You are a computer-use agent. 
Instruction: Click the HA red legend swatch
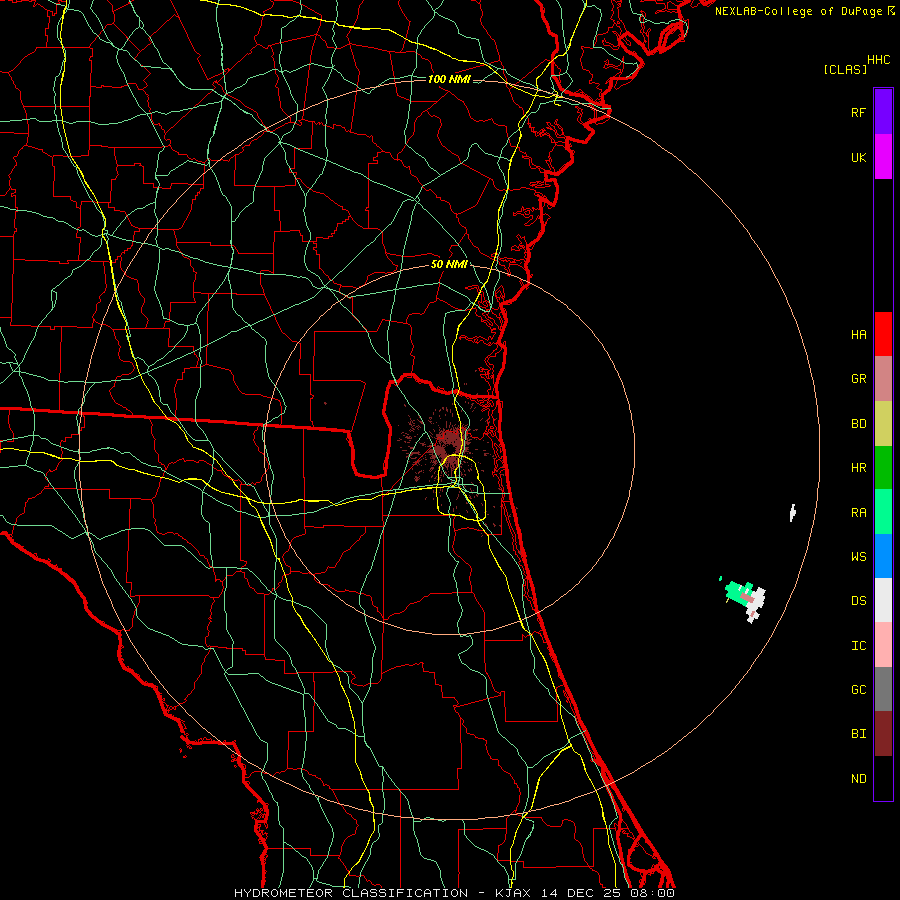pos(883,334)
